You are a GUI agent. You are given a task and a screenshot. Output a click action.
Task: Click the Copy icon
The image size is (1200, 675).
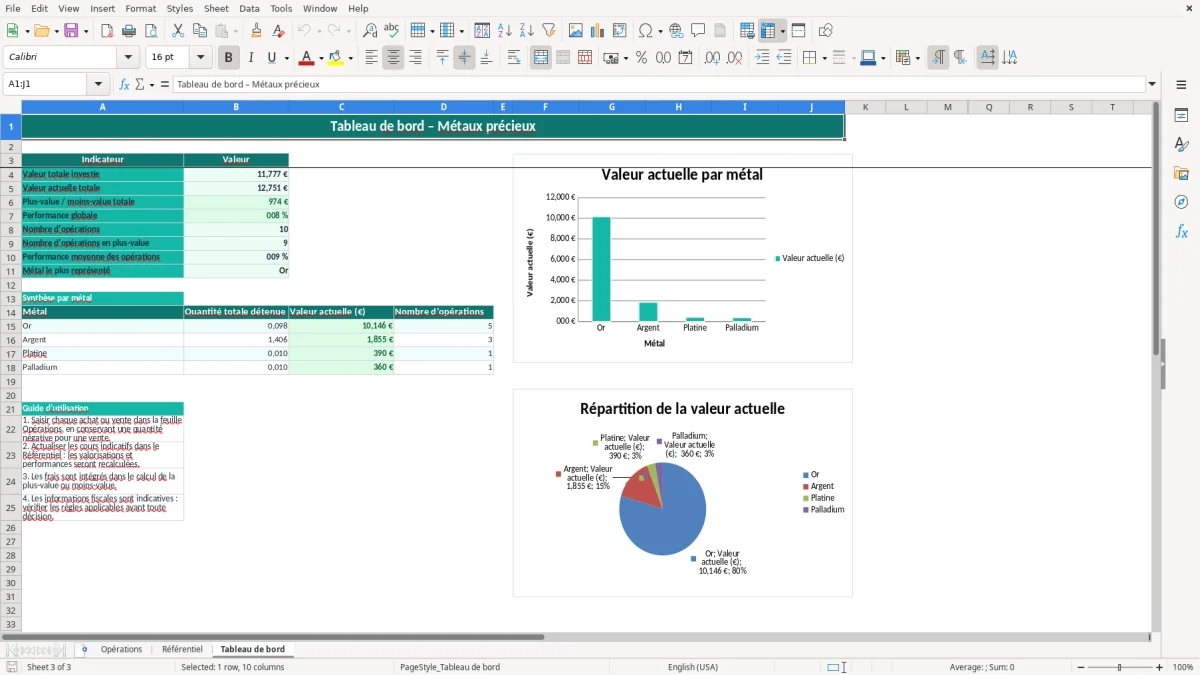pos(200,31)
